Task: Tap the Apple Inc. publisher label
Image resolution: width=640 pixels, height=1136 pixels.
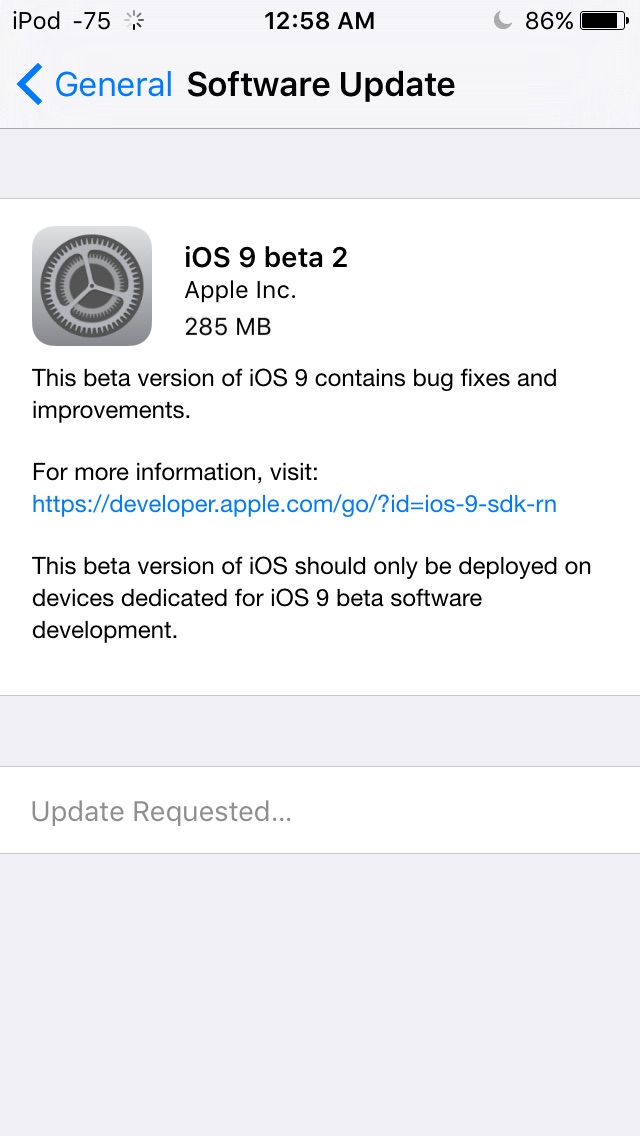Action: pos(241,291)
